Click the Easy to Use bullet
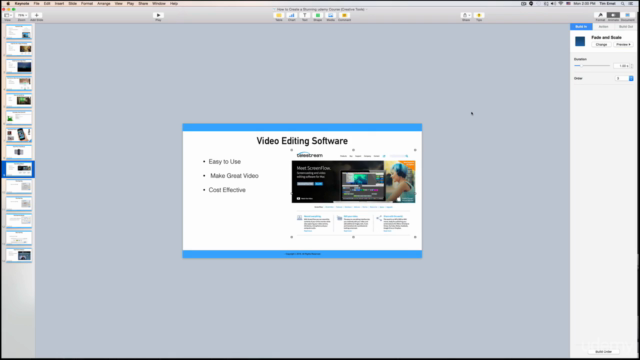 pos(224,162)
